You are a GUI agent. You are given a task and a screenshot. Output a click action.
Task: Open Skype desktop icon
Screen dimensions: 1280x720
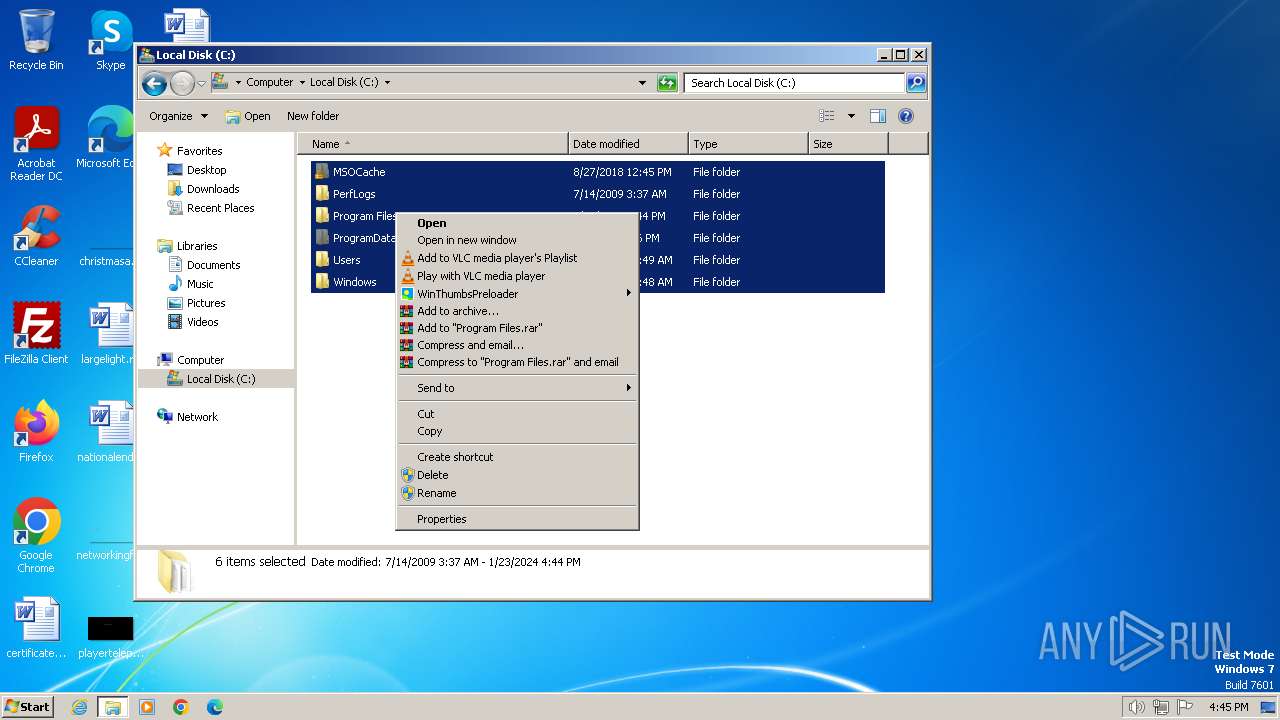pos(111,40)
